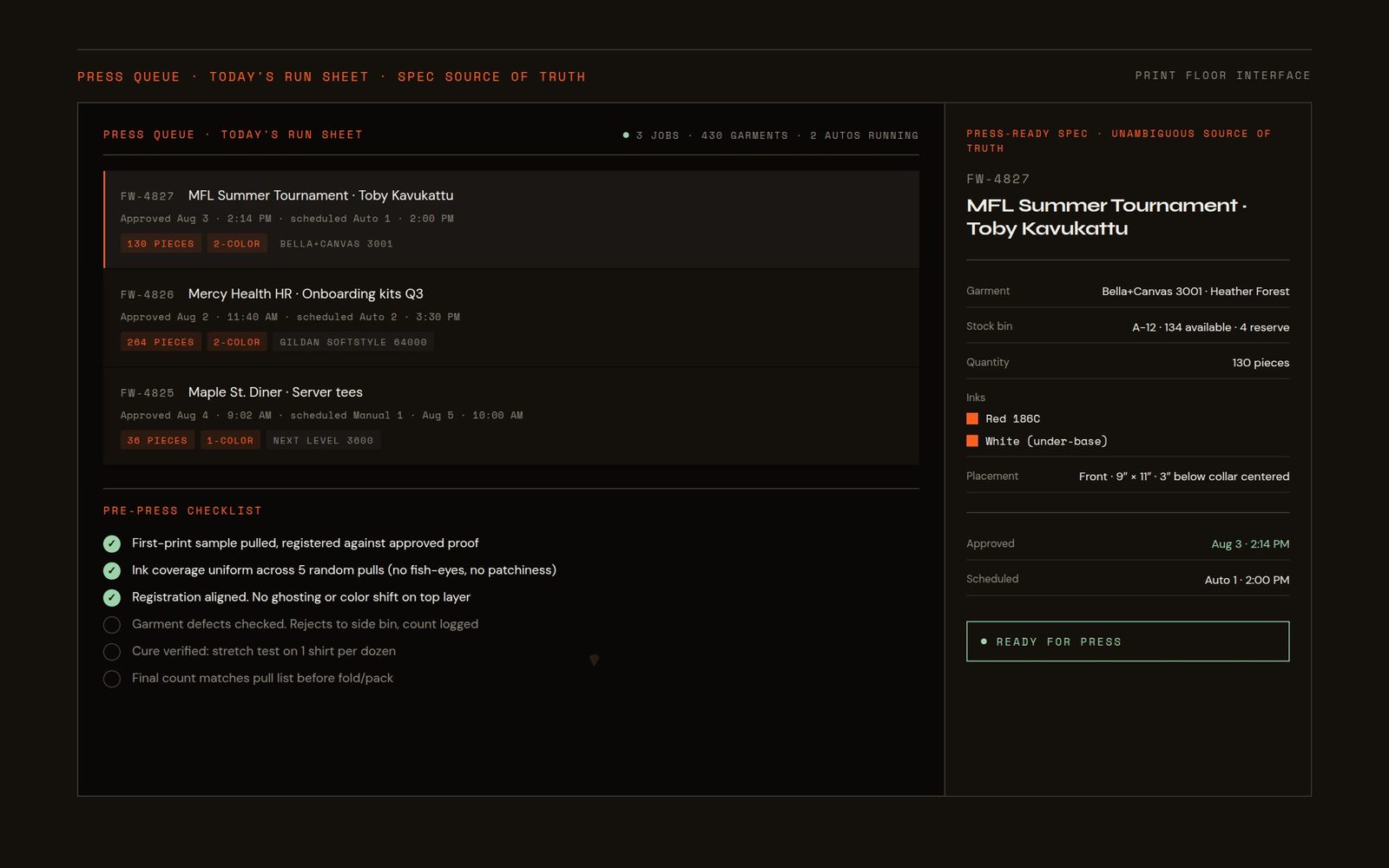Viewport: 1389px width, 868px height.
Task: Uncheck ink coverage uniform checklist item
Action: pyautogui.click(x=112, y=570)
